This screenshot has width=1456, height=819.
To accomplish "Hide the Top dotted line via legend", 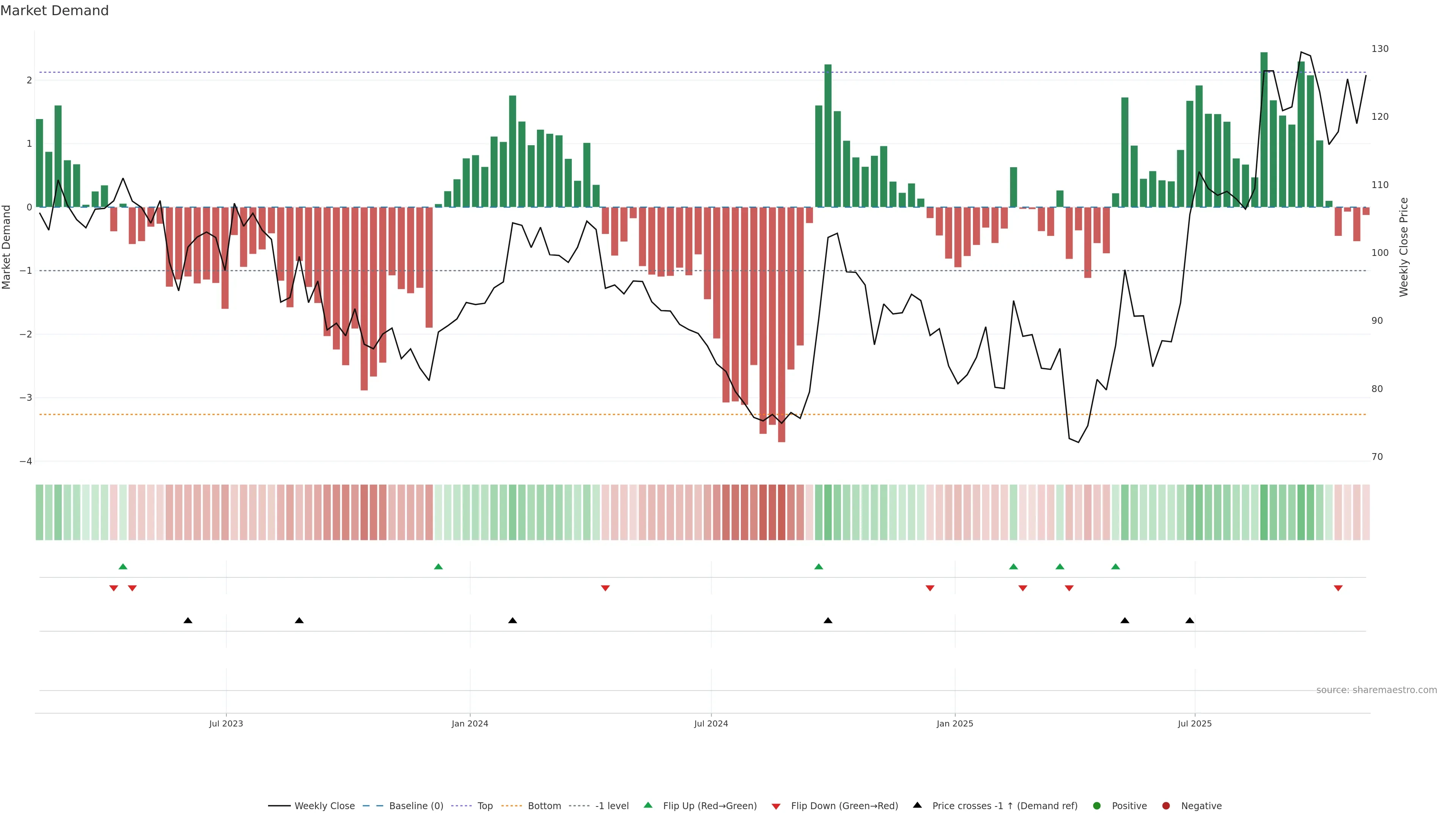I will 485,805.
